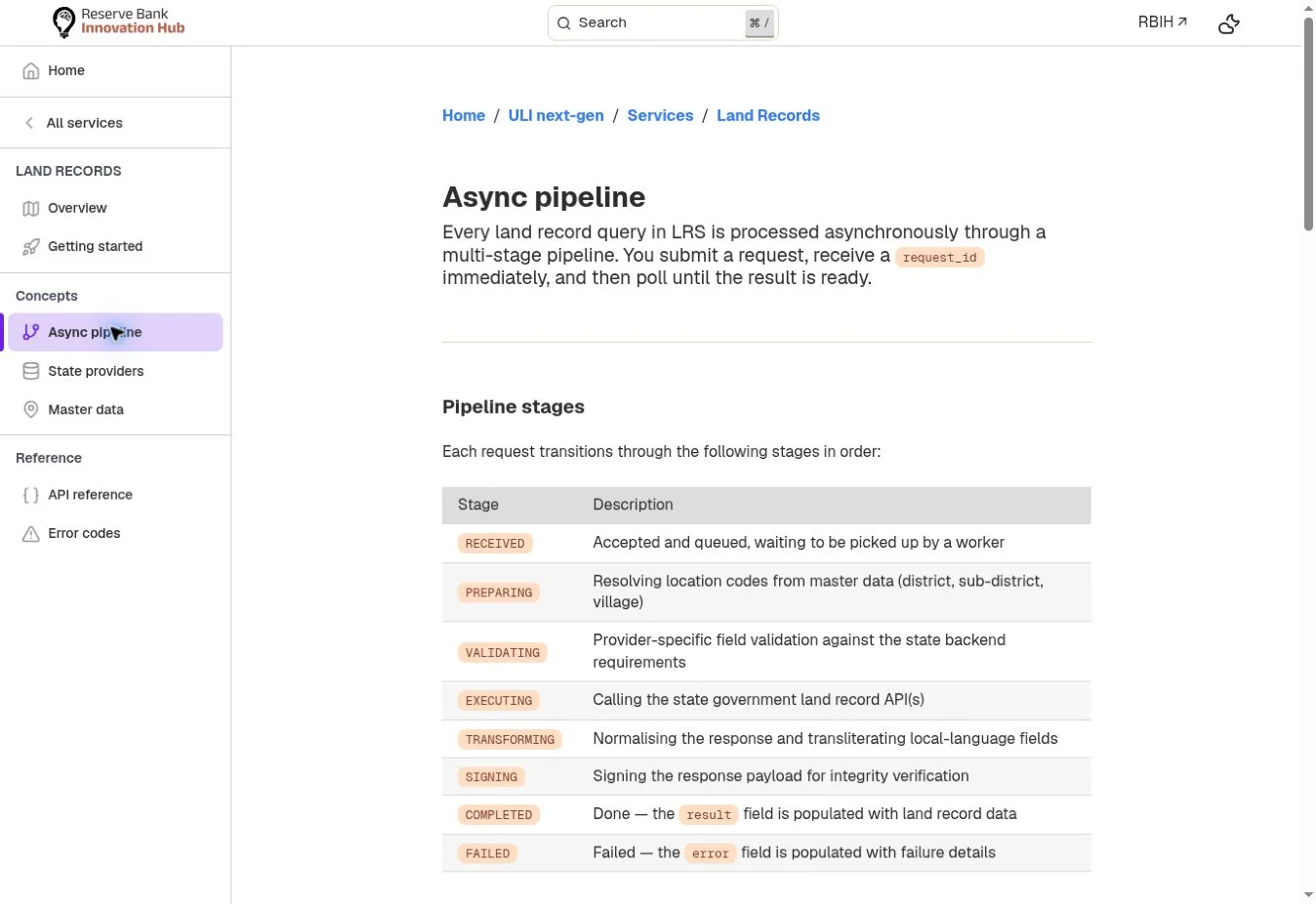Image resolution: width=1316 pixels, height=904 pixels.
Task: Click the keyboard shortcut badge in search
Action: (760, 23)
